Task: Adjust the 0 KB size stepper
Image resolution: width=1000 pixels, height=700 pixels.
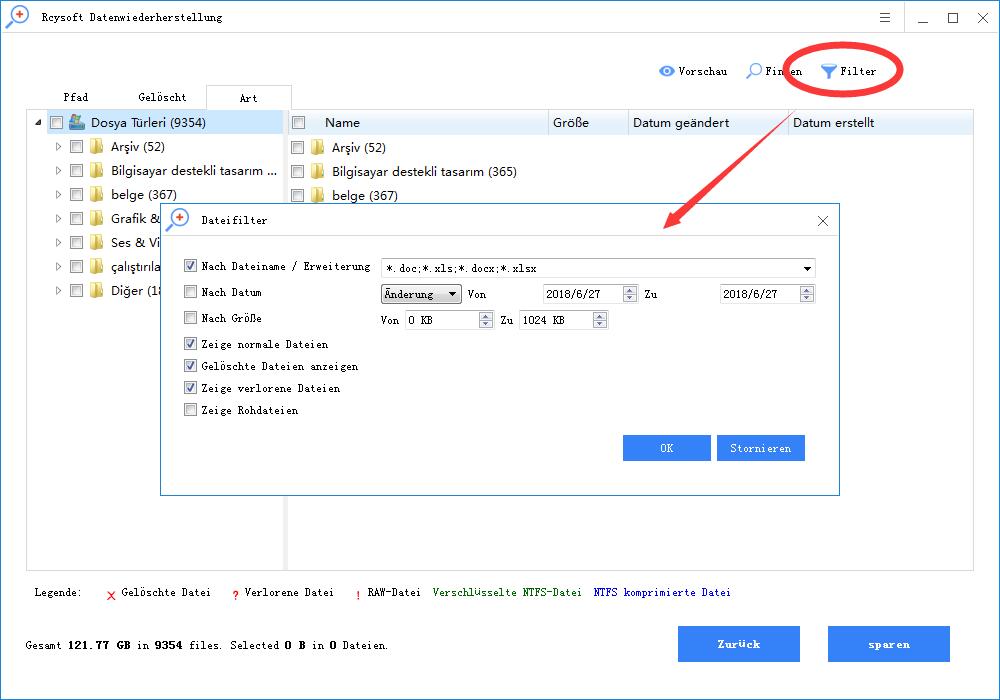Action: (486, 320)
